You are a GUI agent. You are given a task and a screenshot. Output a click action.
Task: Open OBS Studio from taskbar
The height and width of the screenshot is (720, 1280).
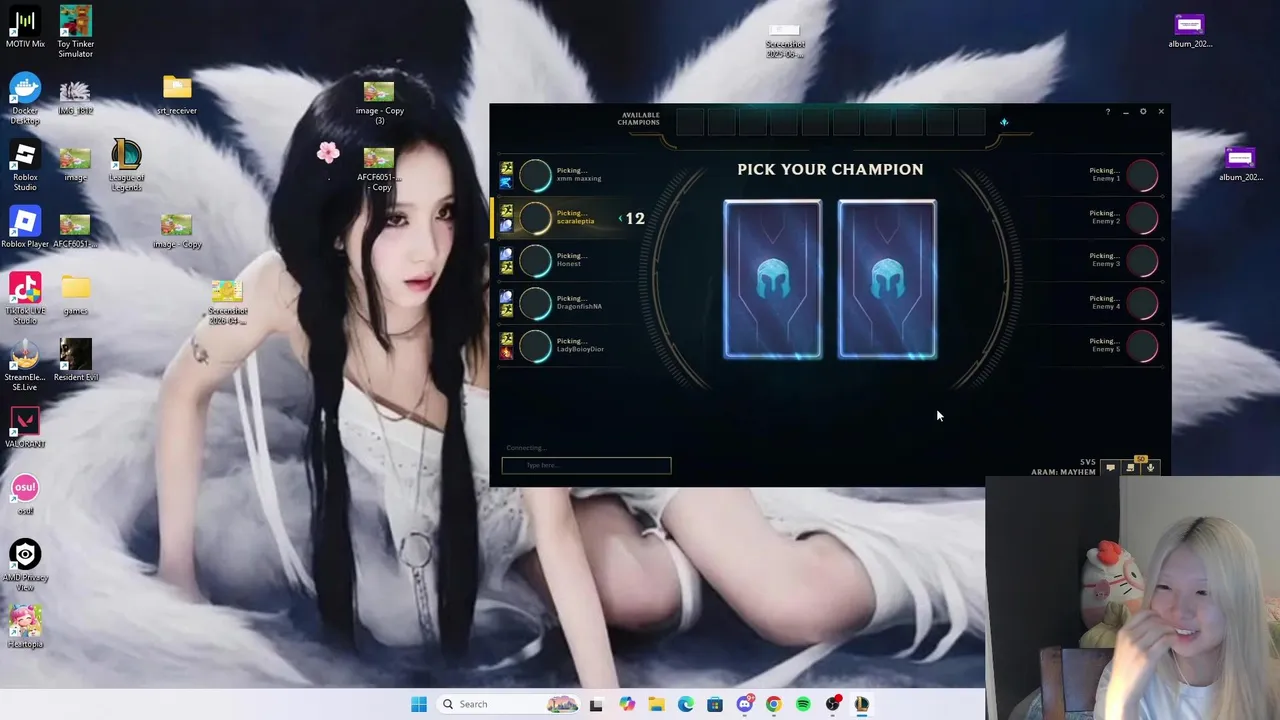(x=832, y=704)
